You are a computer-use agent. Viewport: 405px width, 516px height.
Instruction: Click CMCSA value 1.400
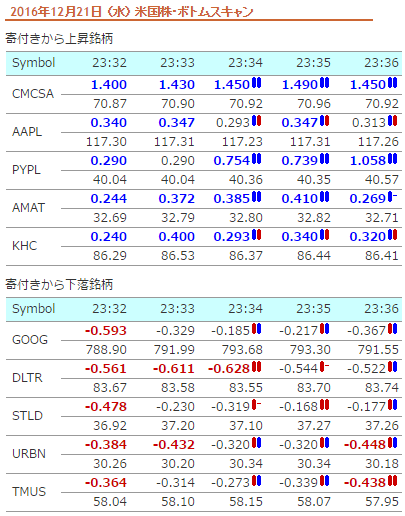pos(109,85)
